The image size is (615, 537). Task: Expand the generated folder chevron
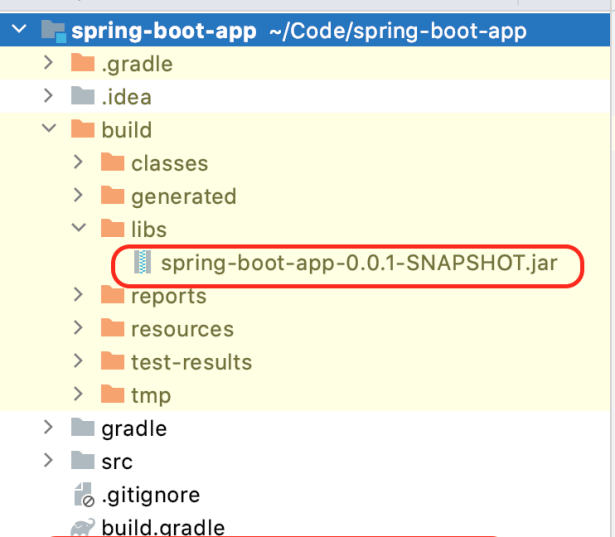[78, 195]
